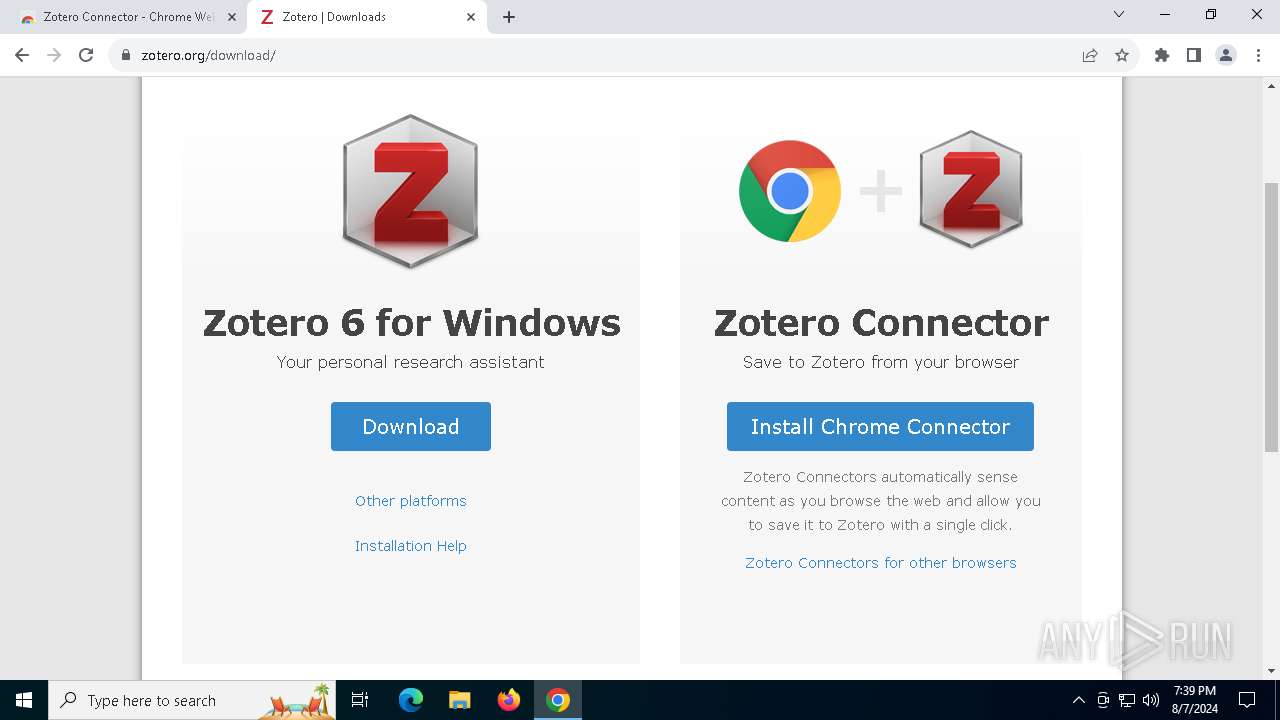Click Install Chrome Connector button
This screenshot has width=1280, height=720.
[880, 427]
